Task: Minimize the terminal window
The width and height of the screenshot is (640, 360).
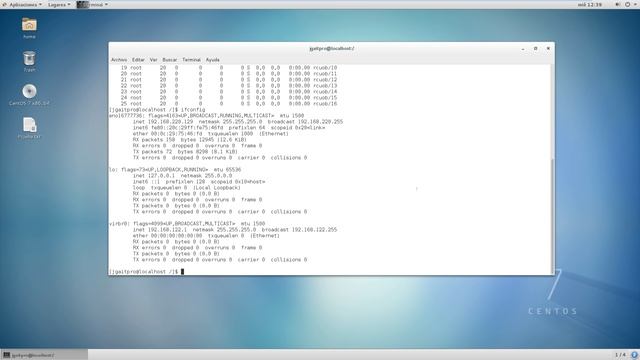Action: tap(523, 49)
